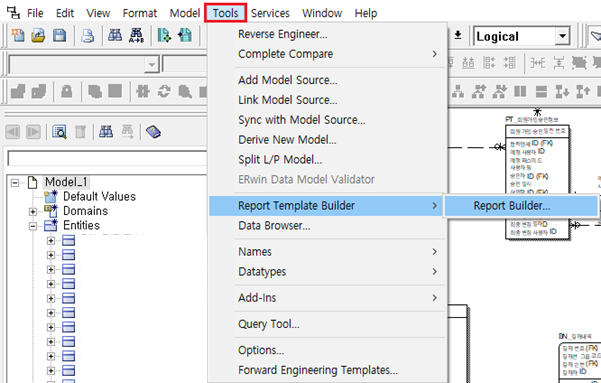This screenshot has width=601, height=383.
Task: Open the Help menu
Action: [x=366, y=13]
